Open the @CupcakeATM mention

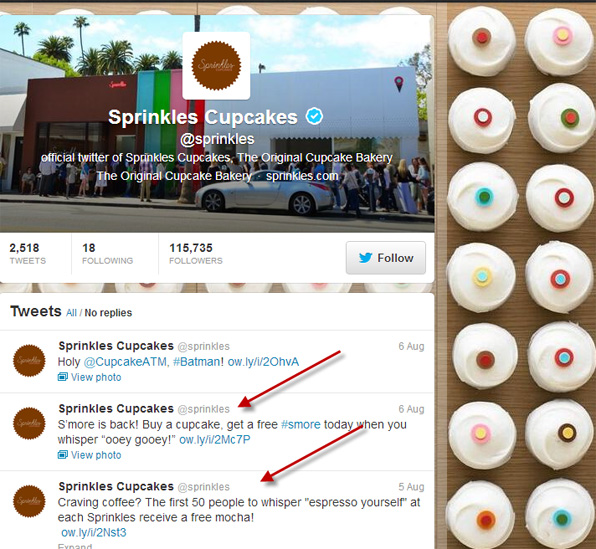(125, 362)
